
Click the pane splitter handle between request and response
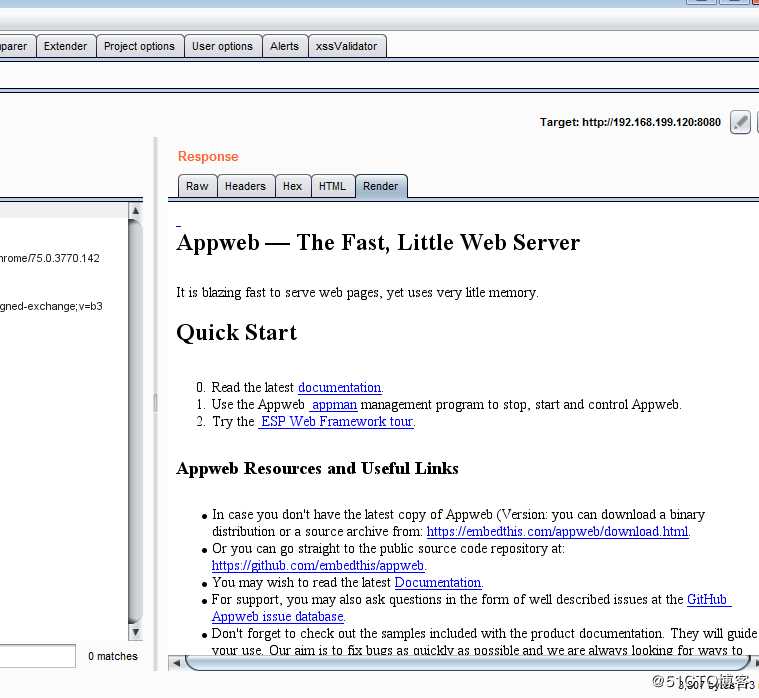[155, 403]
